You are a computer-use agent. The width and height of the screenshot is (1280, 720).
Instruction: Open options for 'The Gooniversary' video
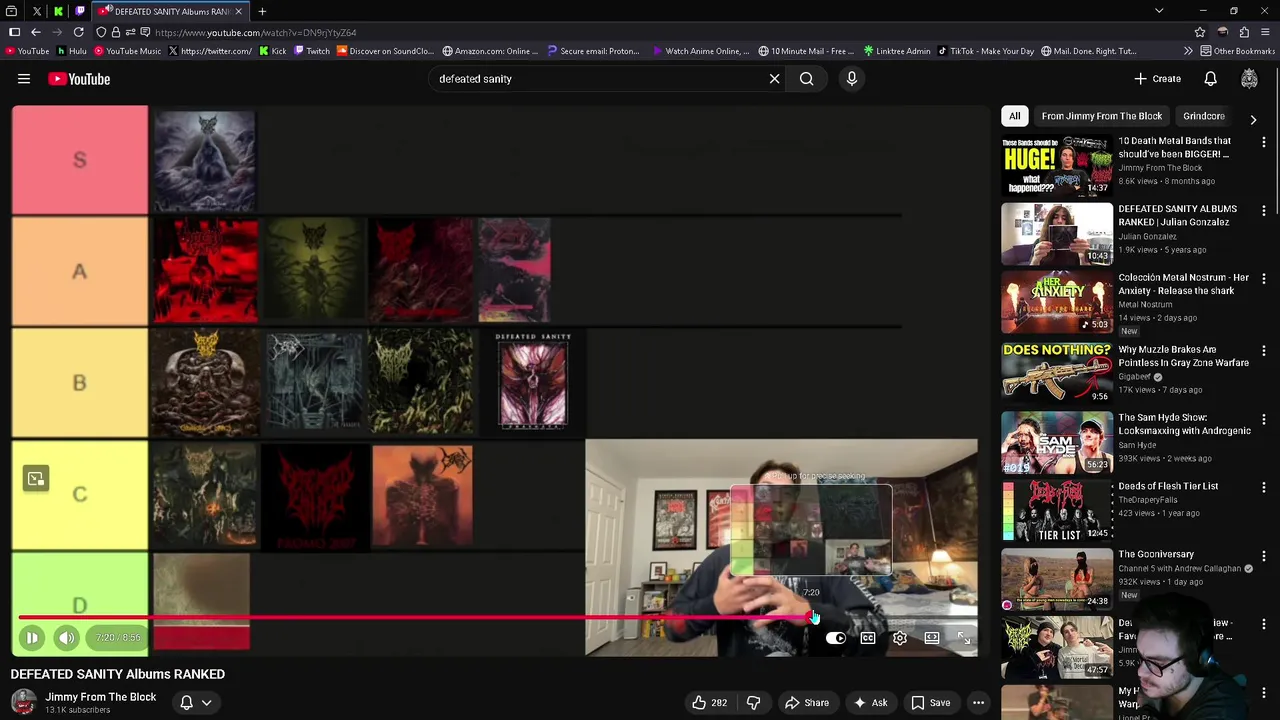click(x=1263, y=556)
